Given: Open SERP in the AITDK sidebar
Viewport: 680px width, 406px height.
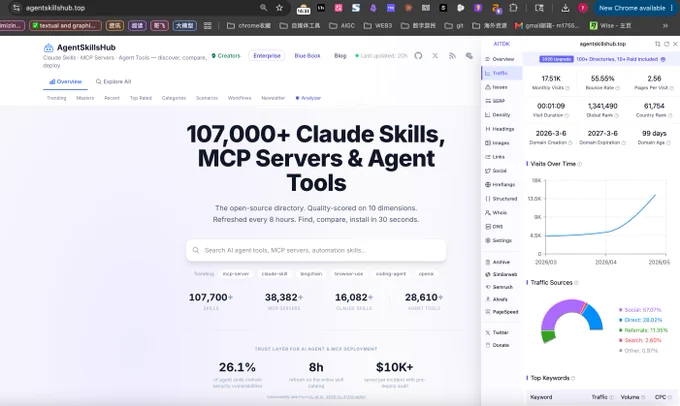Looking at the screenshot, I should (x=495, y=101).
